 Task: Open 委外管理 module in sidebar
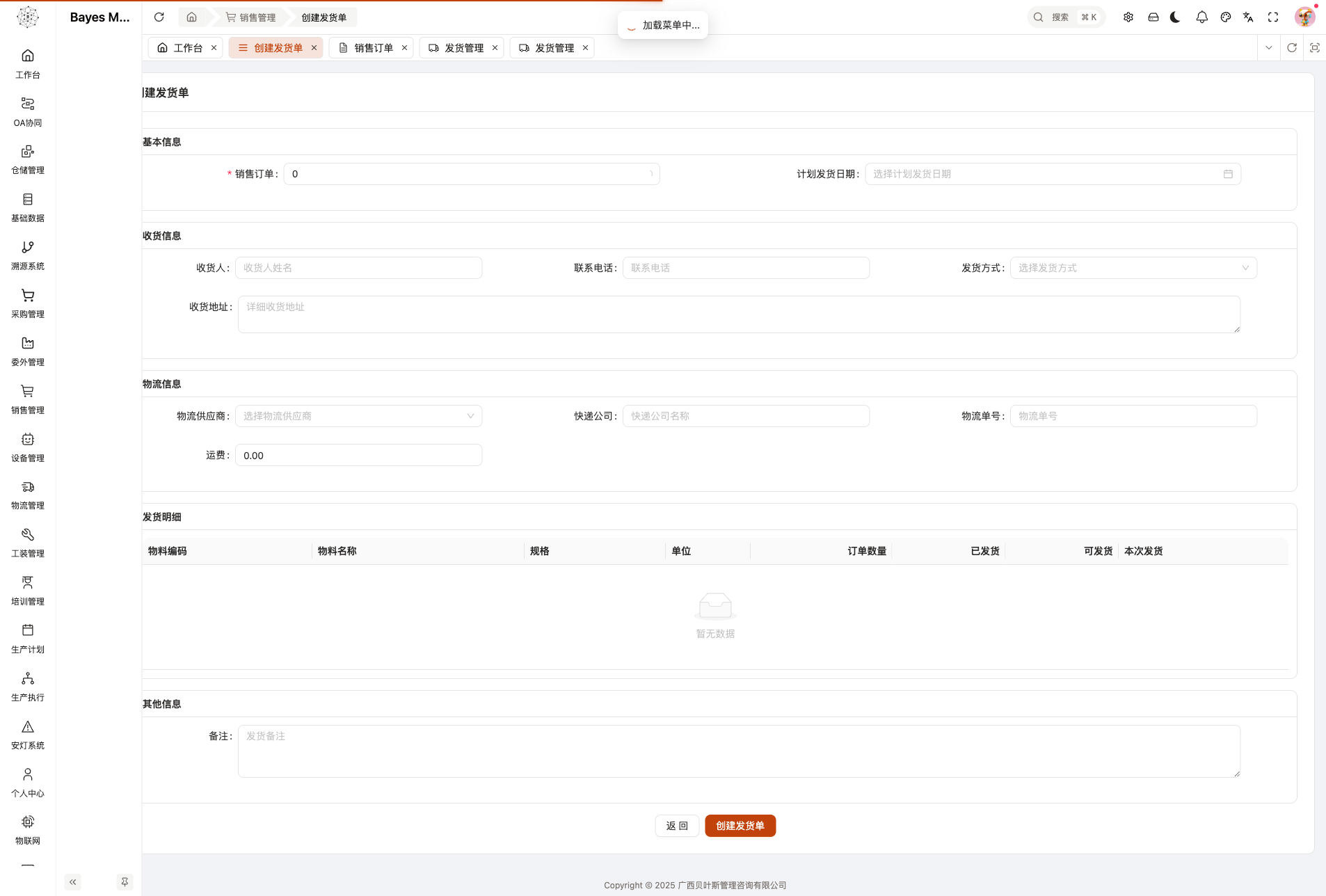(x=28, y=351)
